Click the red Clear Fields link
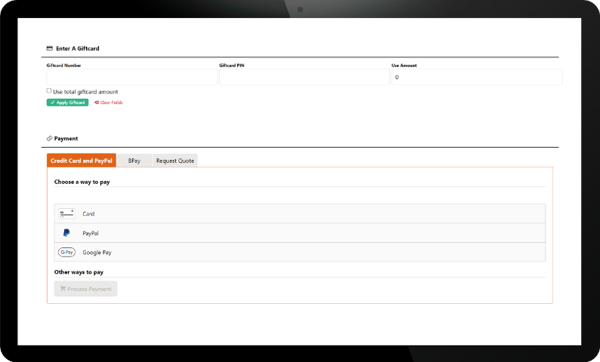Screen dimensions: 600x362 coord(109,103)
